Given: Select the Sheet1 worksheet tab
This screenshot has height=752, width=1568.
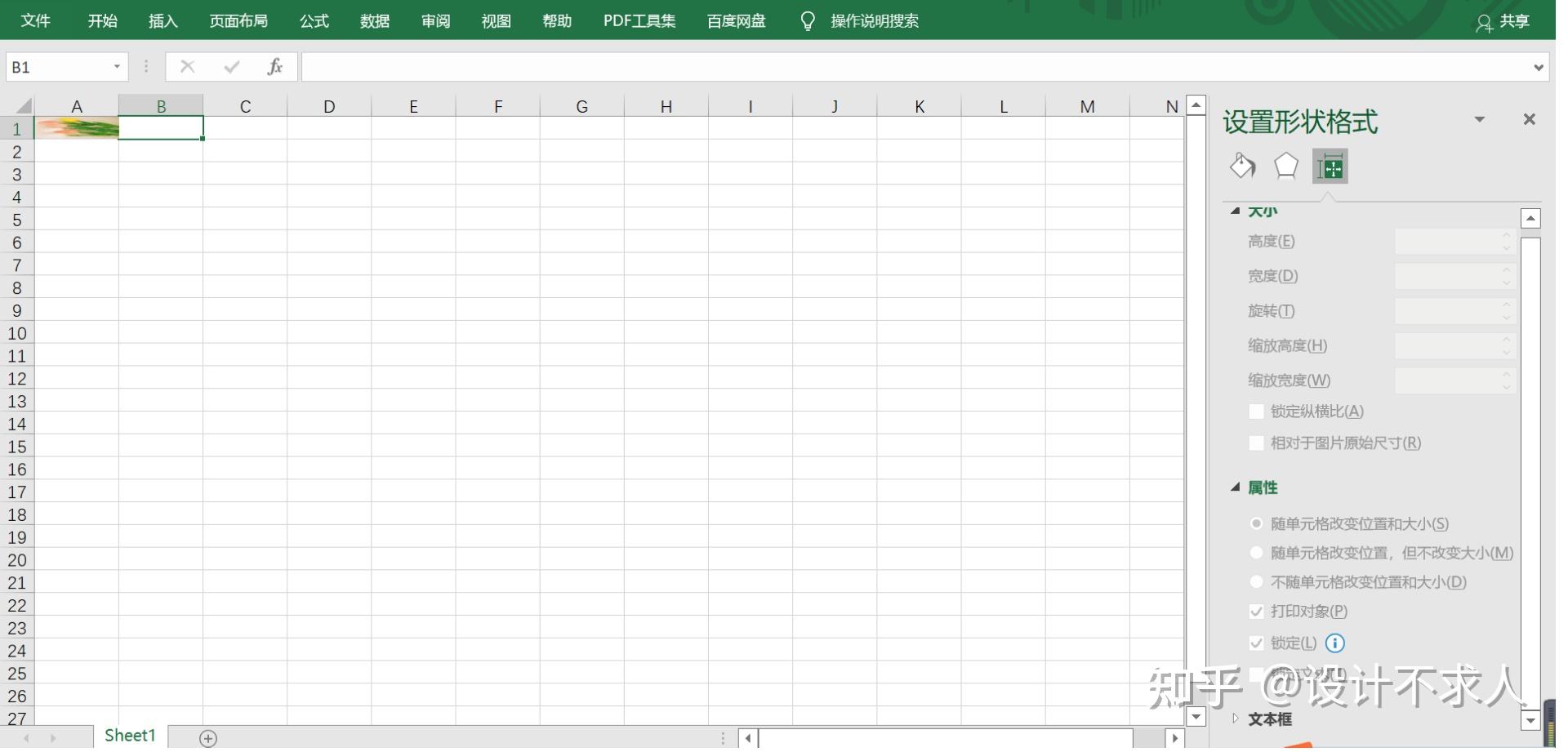Looking at the screenshot, I should 130,736.
